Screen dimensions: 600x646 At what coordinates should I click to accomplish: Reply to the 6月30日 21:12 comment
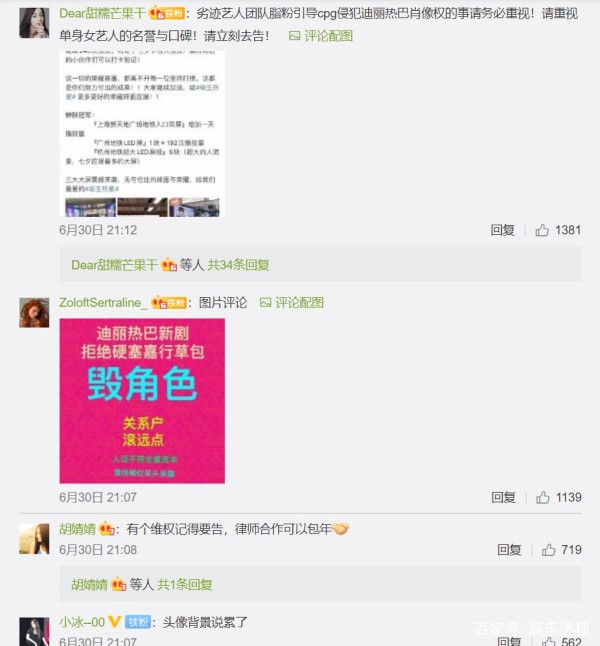502,230
